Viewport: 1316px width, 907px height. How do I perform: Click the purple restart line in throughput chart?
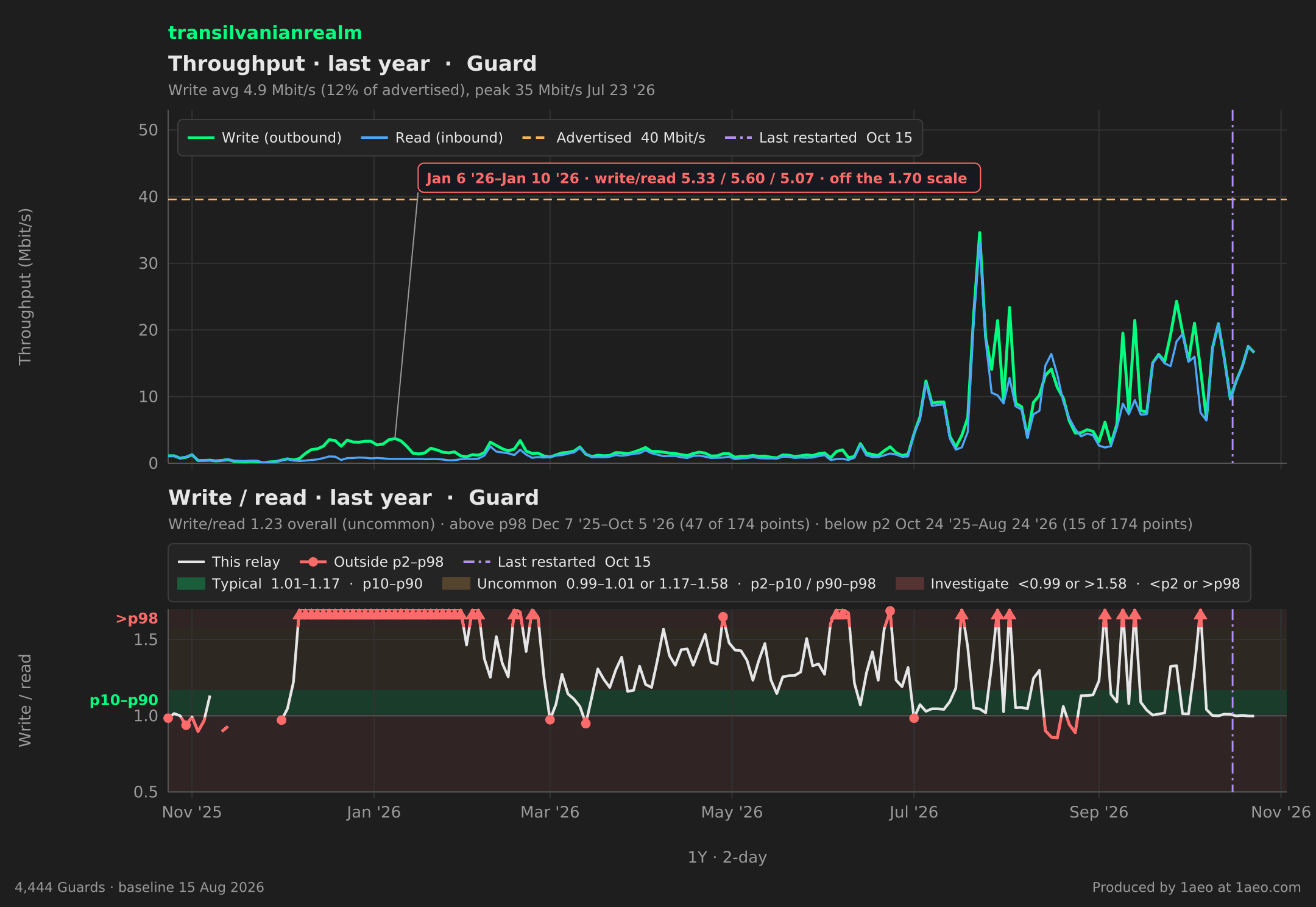click(1233, 286)
